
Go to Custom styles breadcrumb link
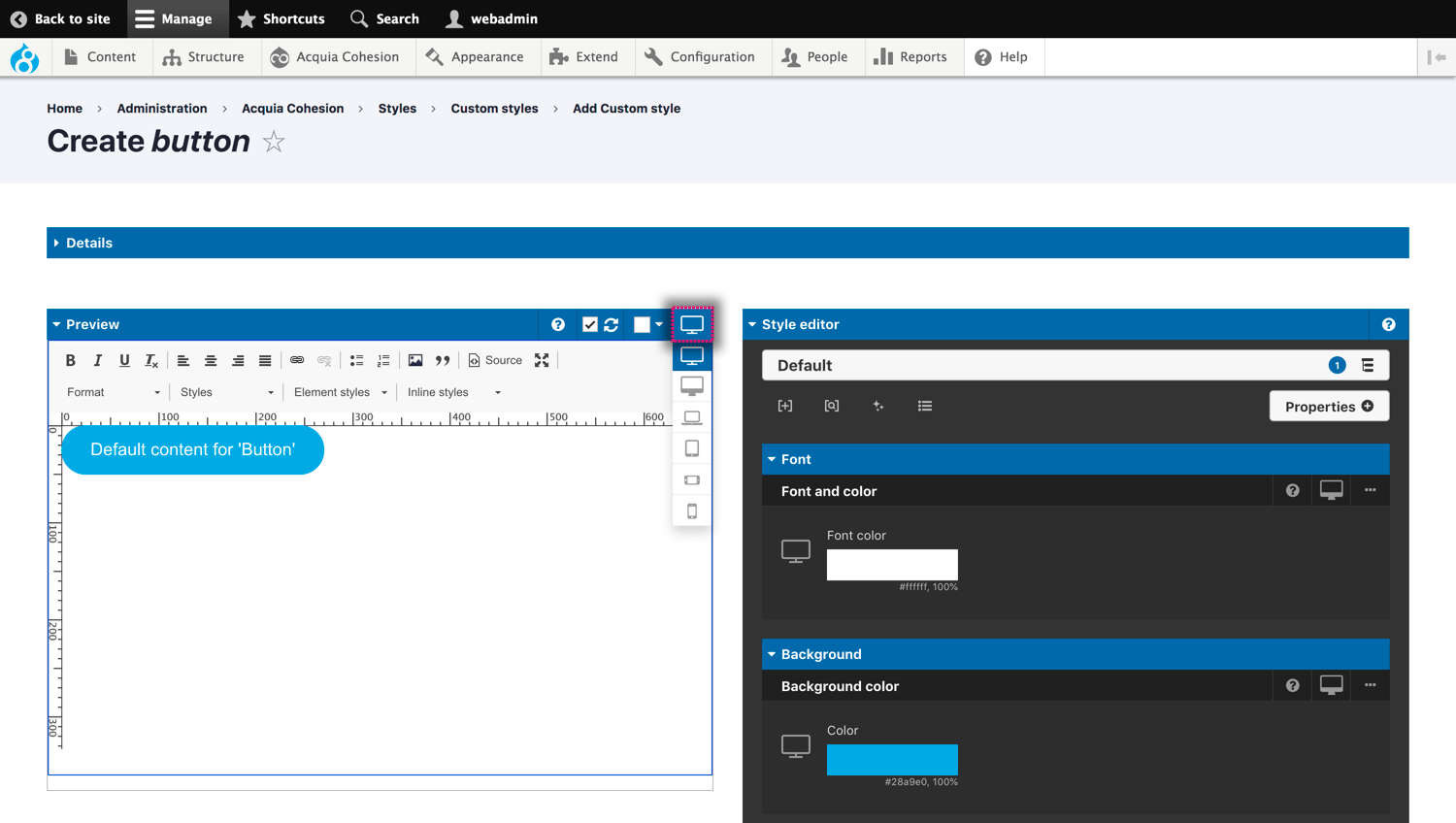pyautogui.click(x=494, y=109)
